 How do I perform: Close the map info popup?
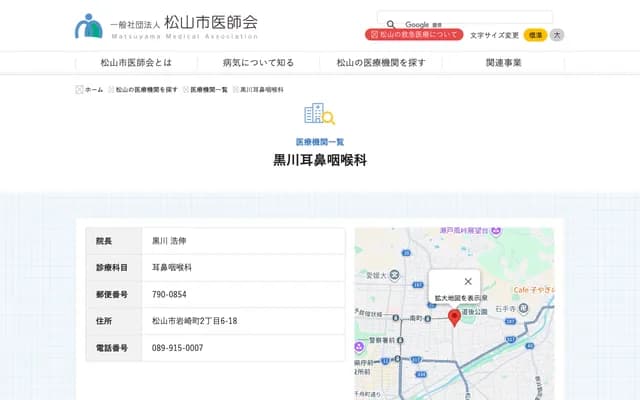pyautogui.click(x=467, y=281)
